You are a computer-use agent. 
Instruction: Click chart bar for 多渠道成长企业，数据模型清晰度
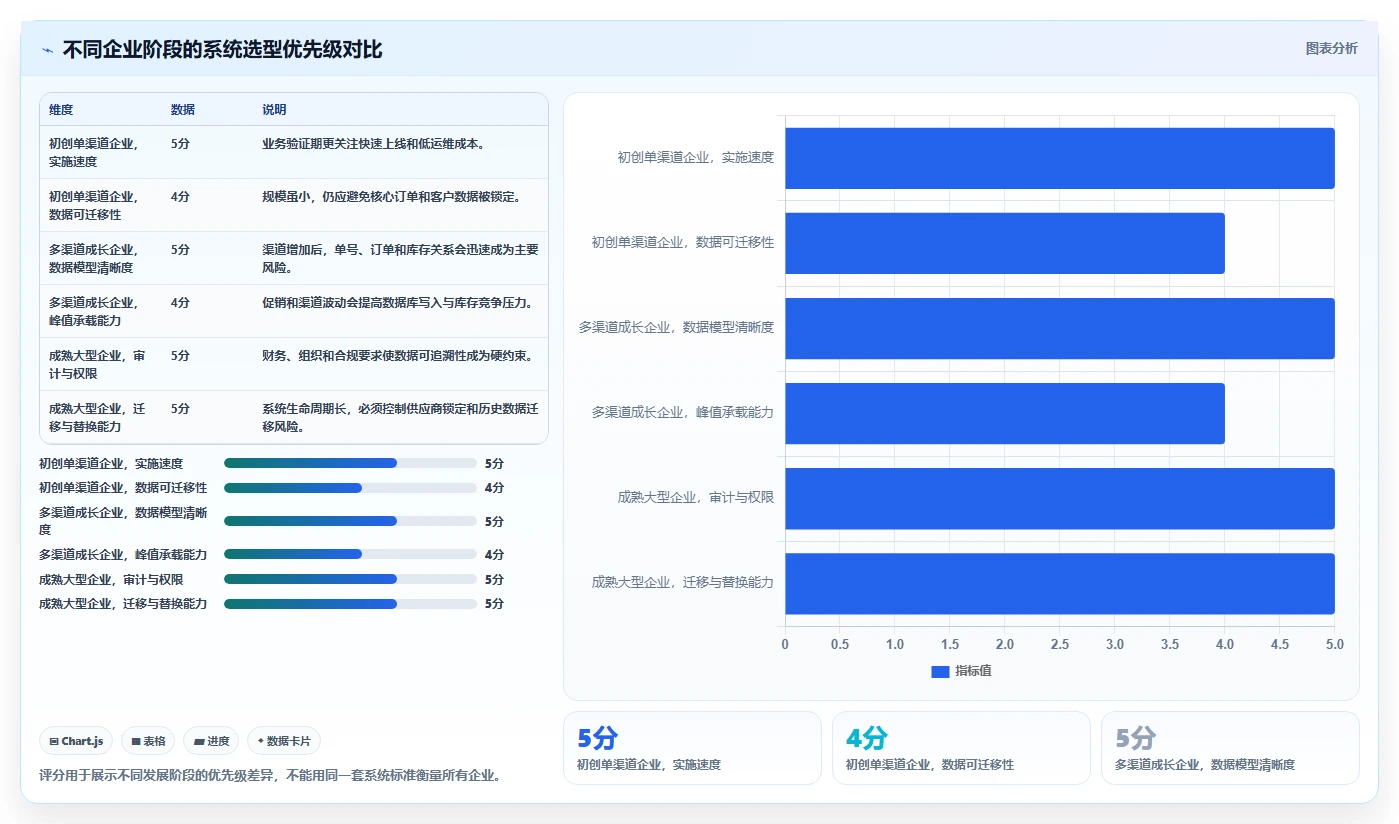click(x=1059, y=328)
